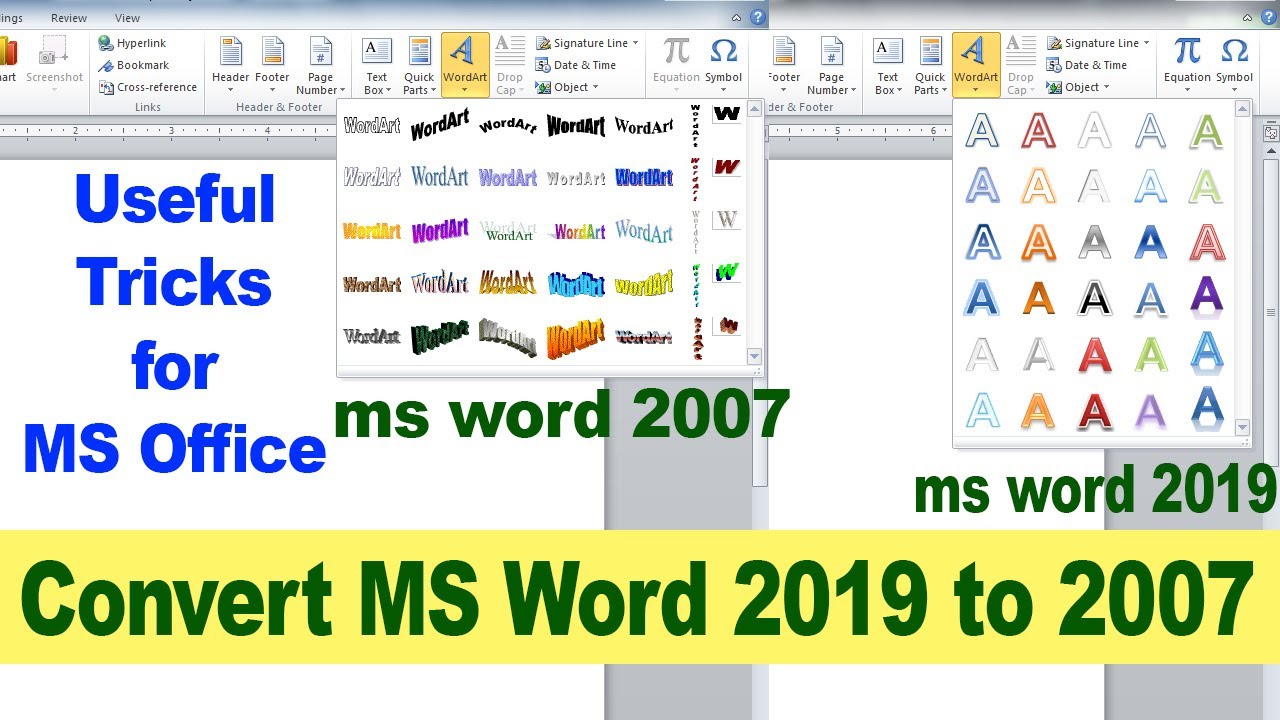Click Date & Time in the ms word 2019 window

tap(1087, 65)
